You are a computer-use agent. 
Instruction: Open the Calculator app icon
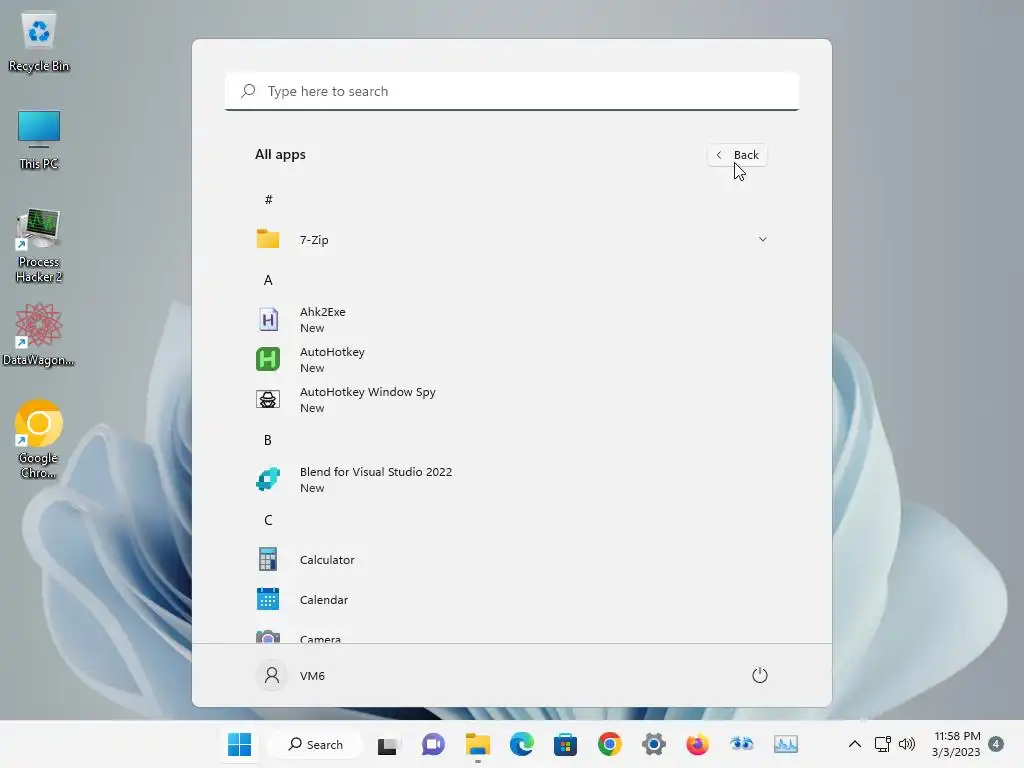[268, 560]
